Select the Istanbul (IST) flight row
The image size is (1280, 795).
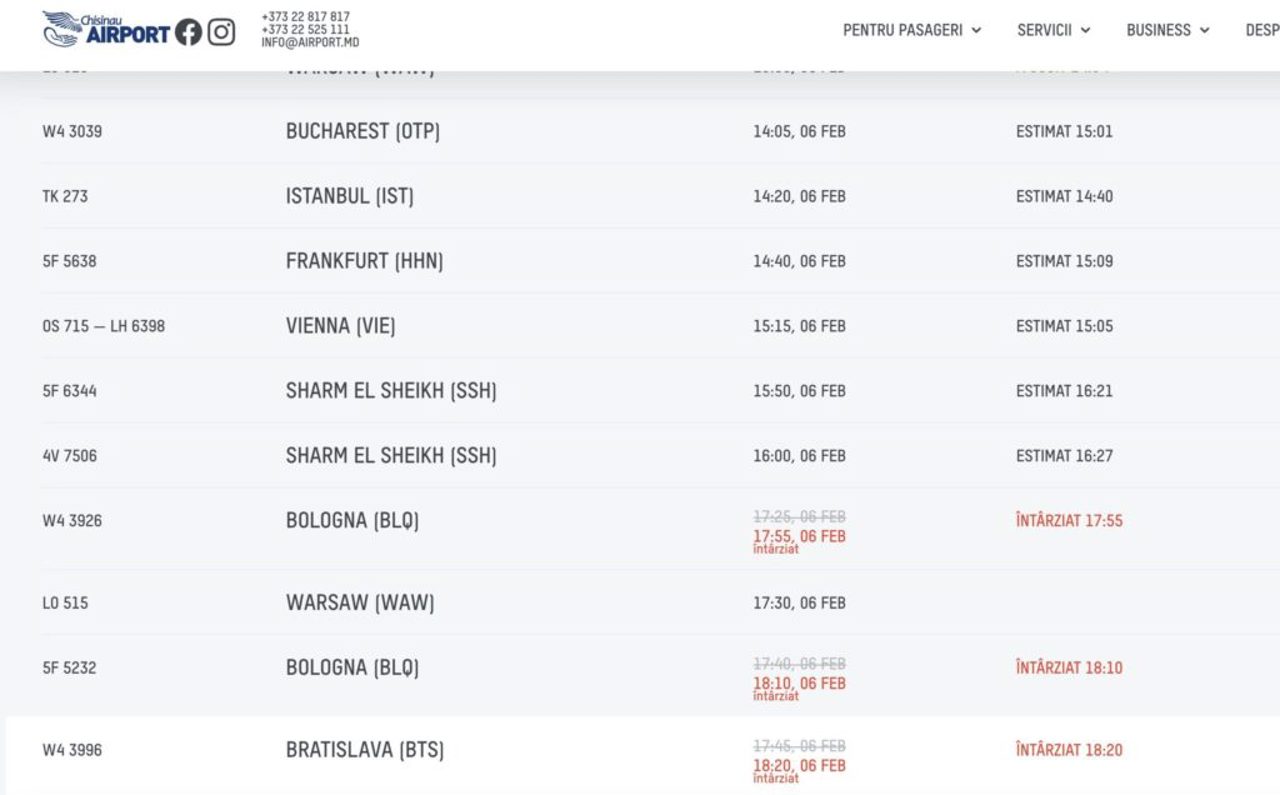point(349,196)
